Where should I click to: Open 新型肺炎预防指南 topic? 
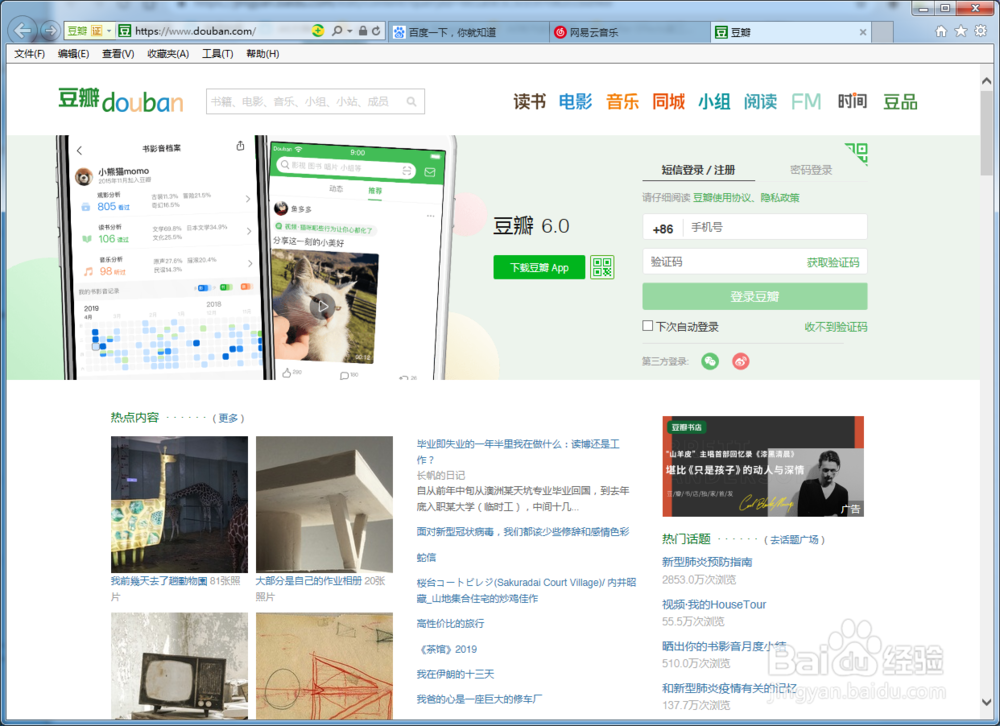[x=707, y=562]
